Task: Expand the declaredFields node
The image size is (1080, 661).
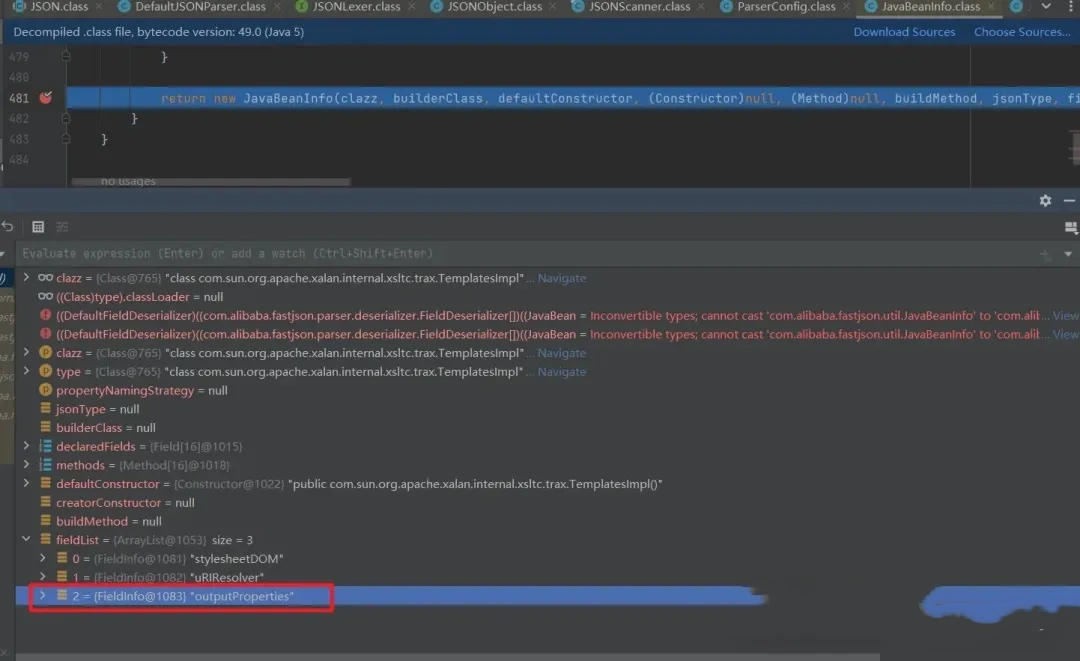Action: click(26, 446)
